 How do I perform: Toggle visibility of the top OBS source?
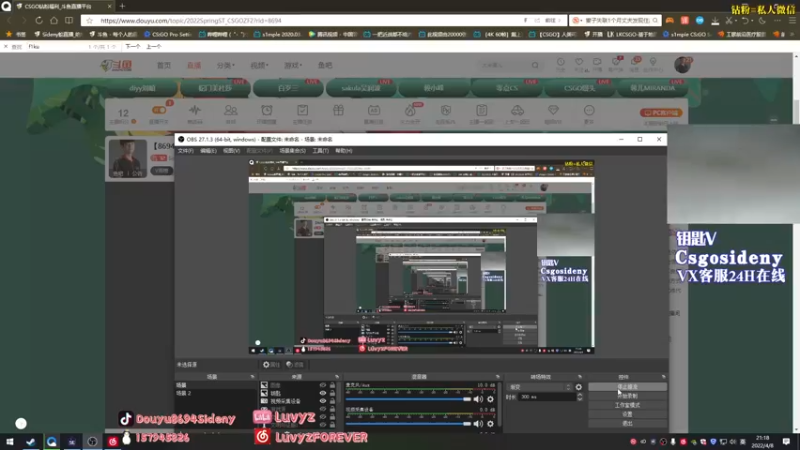322,385
